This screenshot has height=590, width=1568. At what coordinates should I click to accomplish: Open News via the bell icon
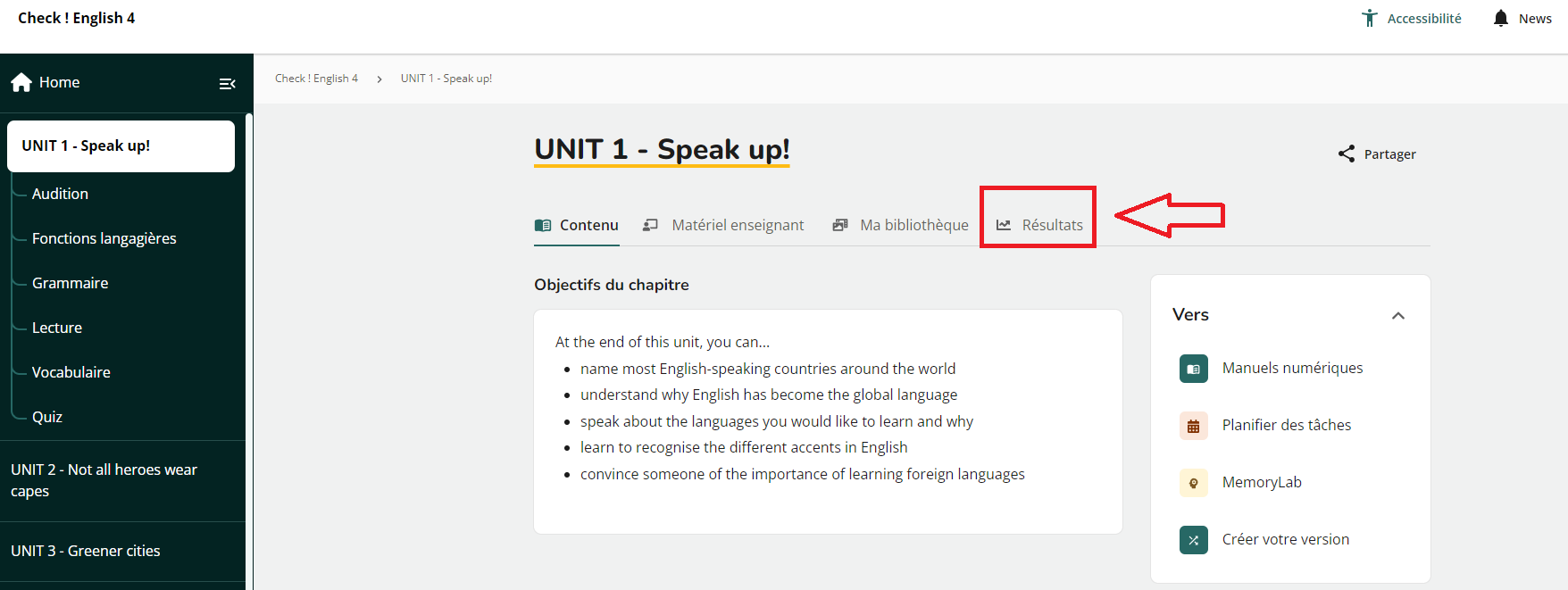click(1500, 18)
